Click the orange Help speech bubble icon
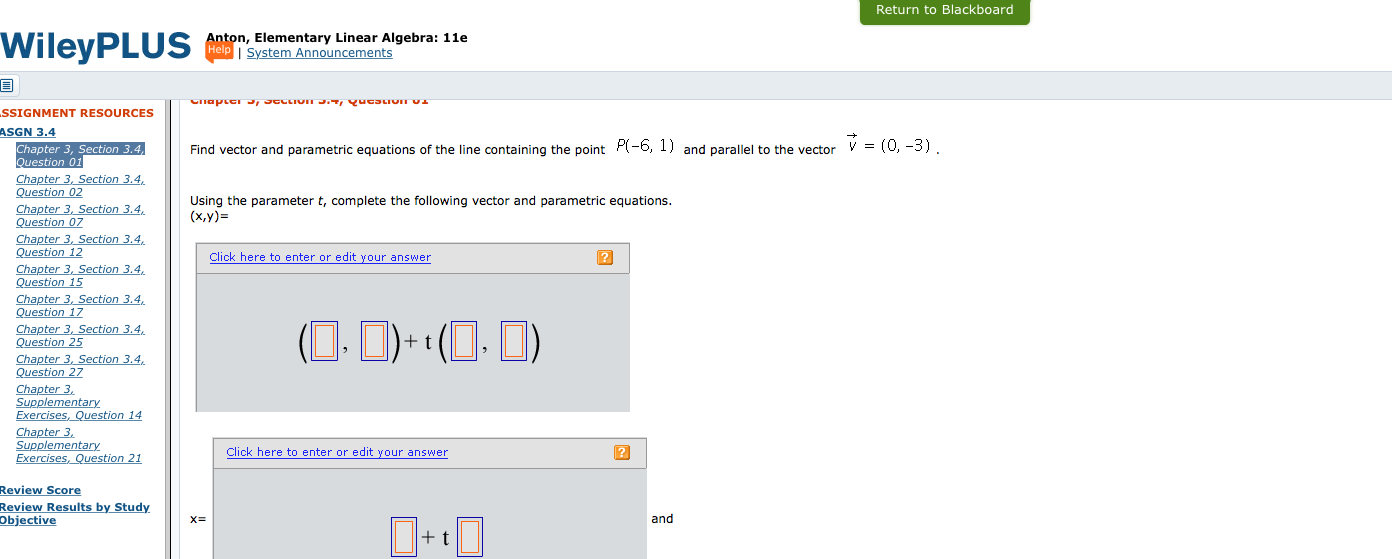Image resolution: width=1392 pixels, height=559 pixels. 219,52
